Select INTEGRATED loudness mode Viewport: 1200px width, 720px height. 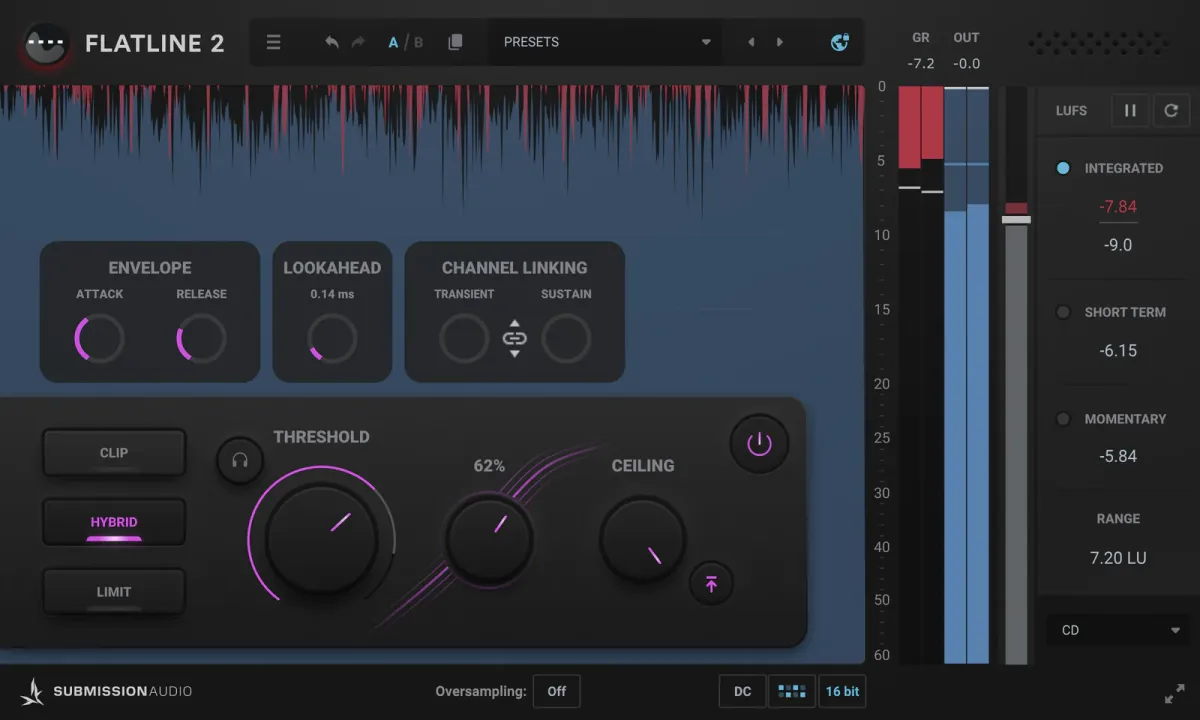[x=1063, y=168]
